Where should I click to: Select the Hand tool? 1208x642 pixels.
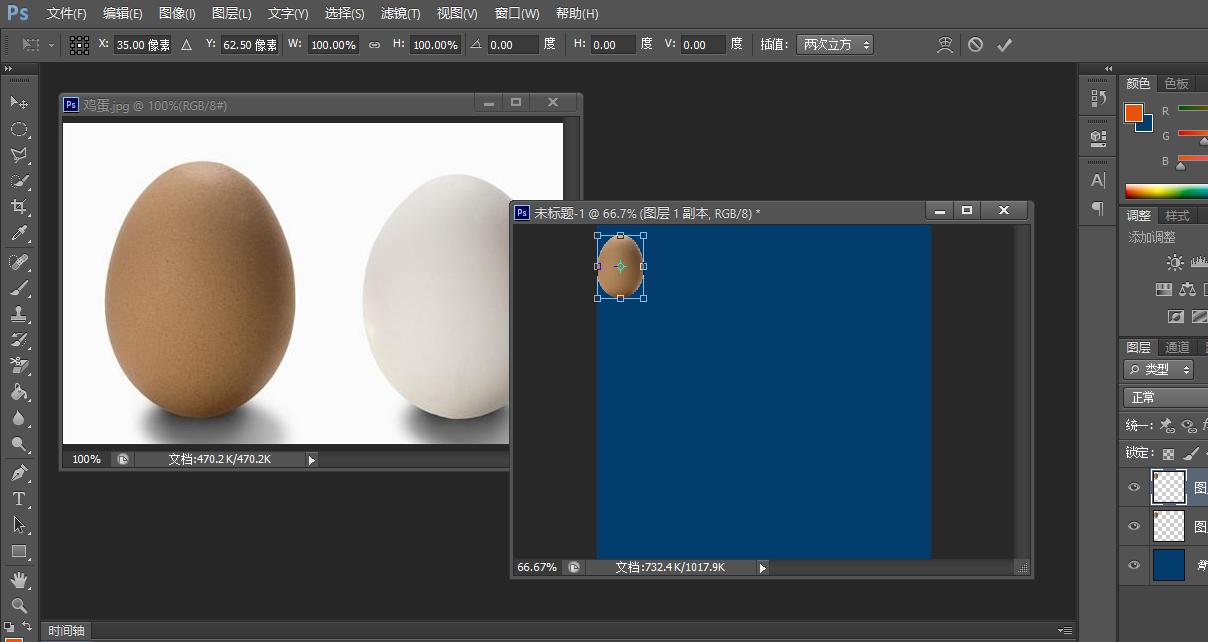point(19,580)
